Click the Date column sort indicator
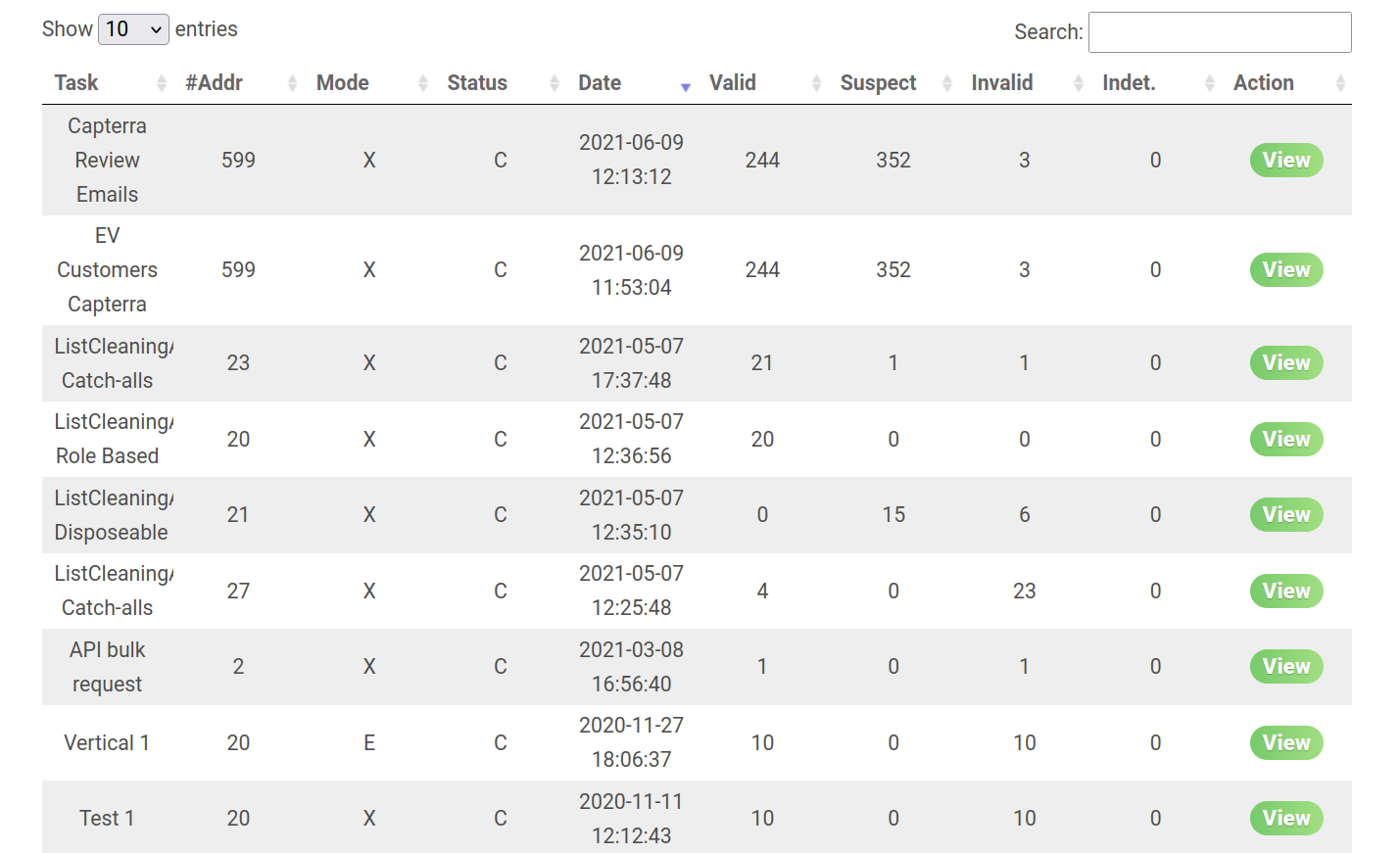The image size is (1400, 853). point(686,87)
